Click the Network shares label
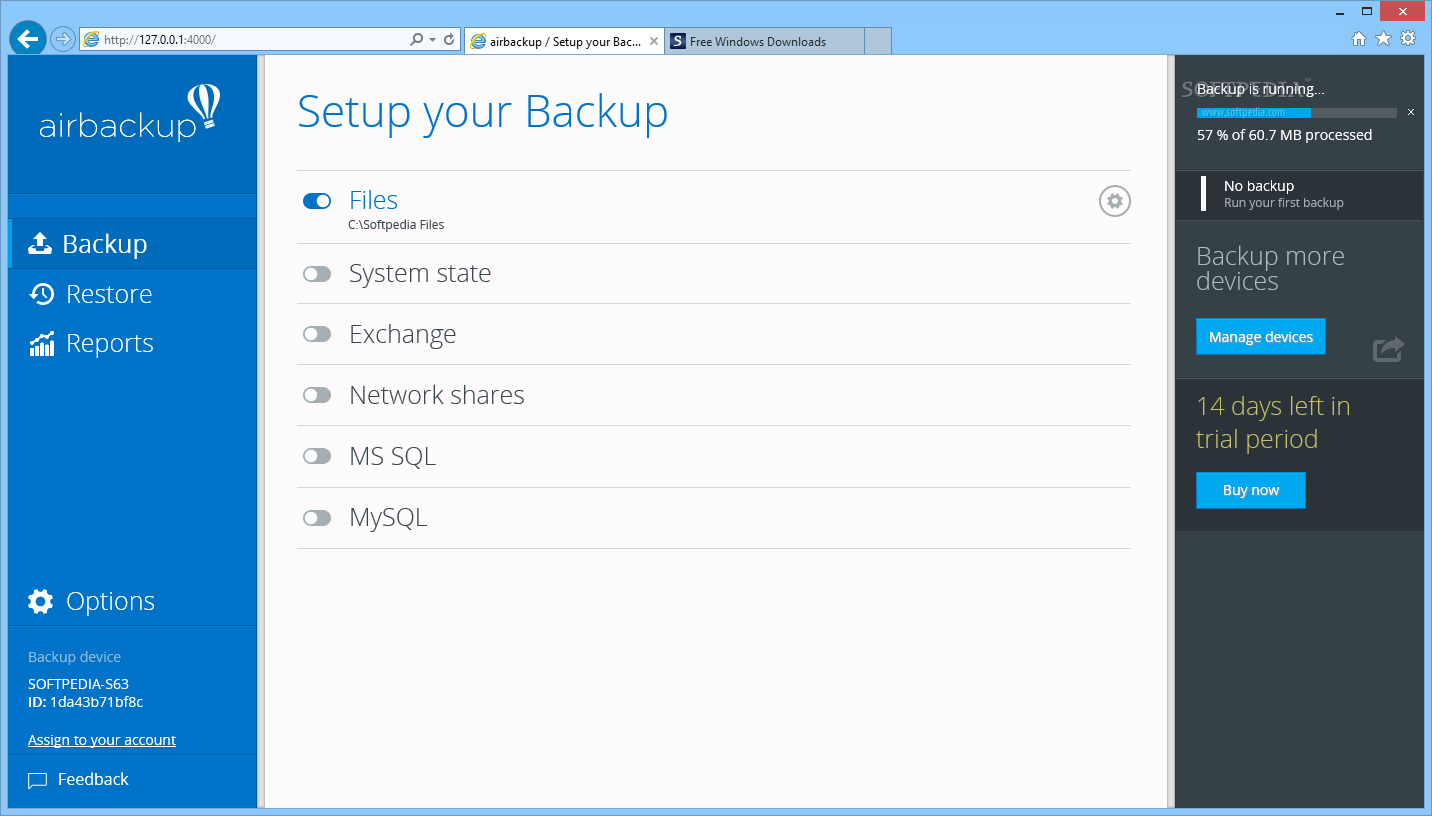The width and height of the screenshot is (1432, 816). coord(437,395)
